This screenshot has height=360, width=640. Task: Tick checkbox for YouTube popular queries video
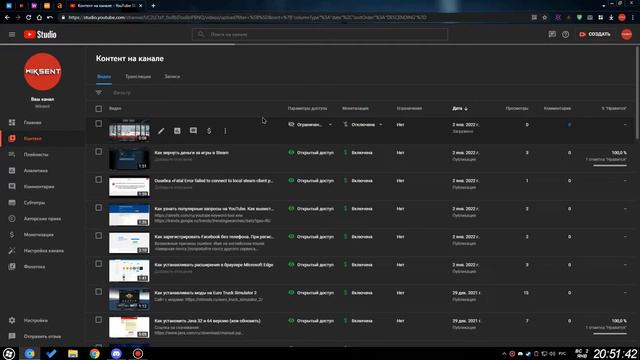[x=99, y=207]
